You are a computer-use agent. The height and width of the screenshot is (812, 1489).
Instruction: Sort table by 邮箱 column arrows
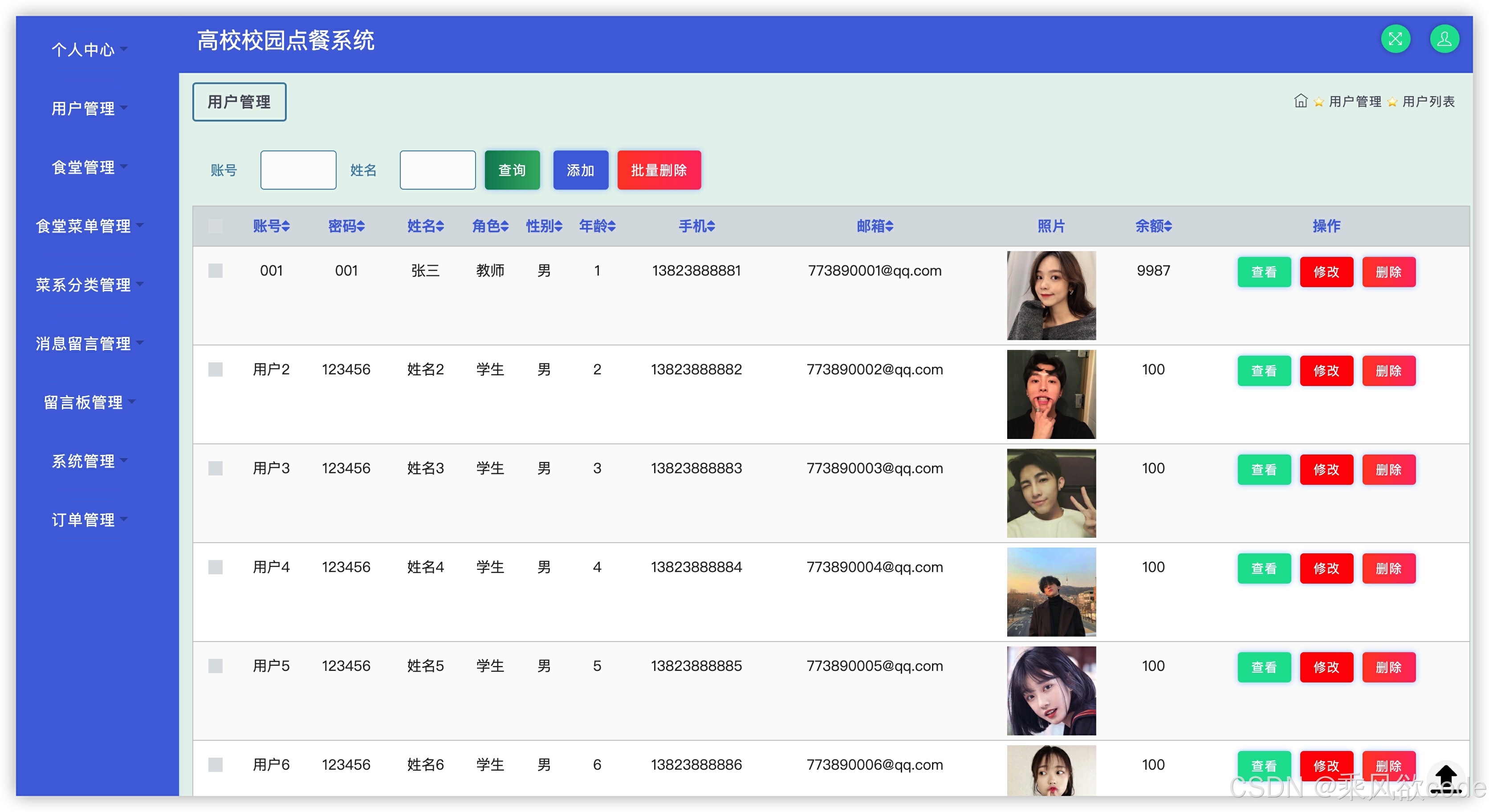pyautogui.click(x=890, y=227)
